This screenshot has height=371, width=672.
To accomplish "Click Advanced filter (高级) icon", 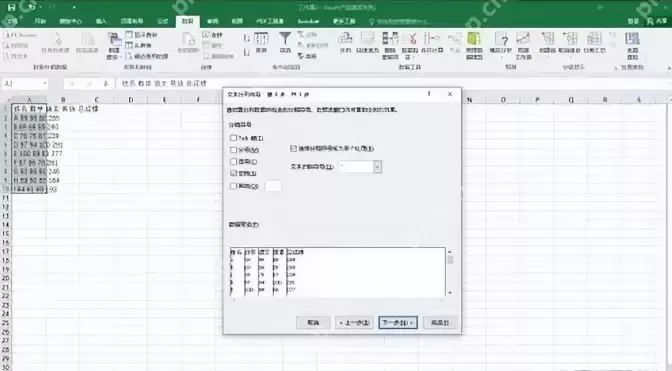I will click(x=307, y=56).
